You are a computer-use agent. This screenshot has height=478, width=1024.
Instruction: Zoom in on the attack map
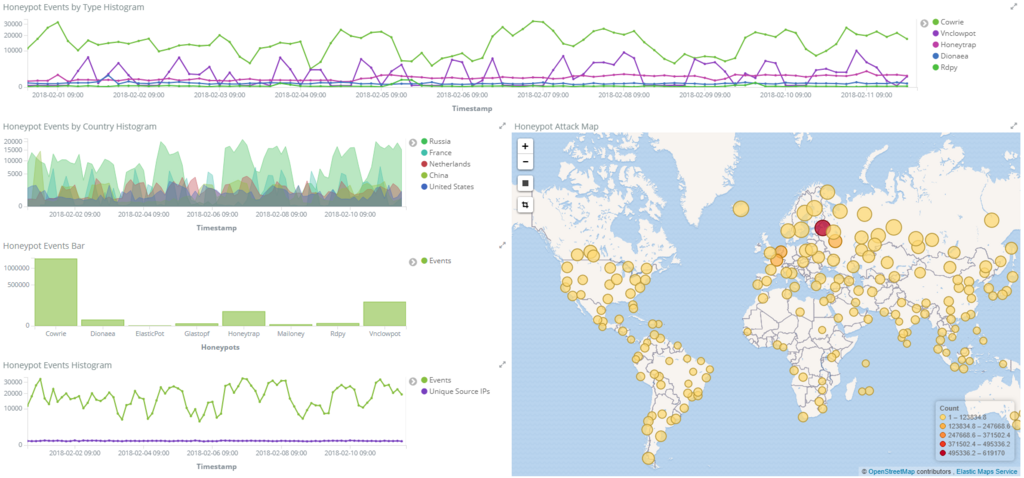(x=525, y=146)
